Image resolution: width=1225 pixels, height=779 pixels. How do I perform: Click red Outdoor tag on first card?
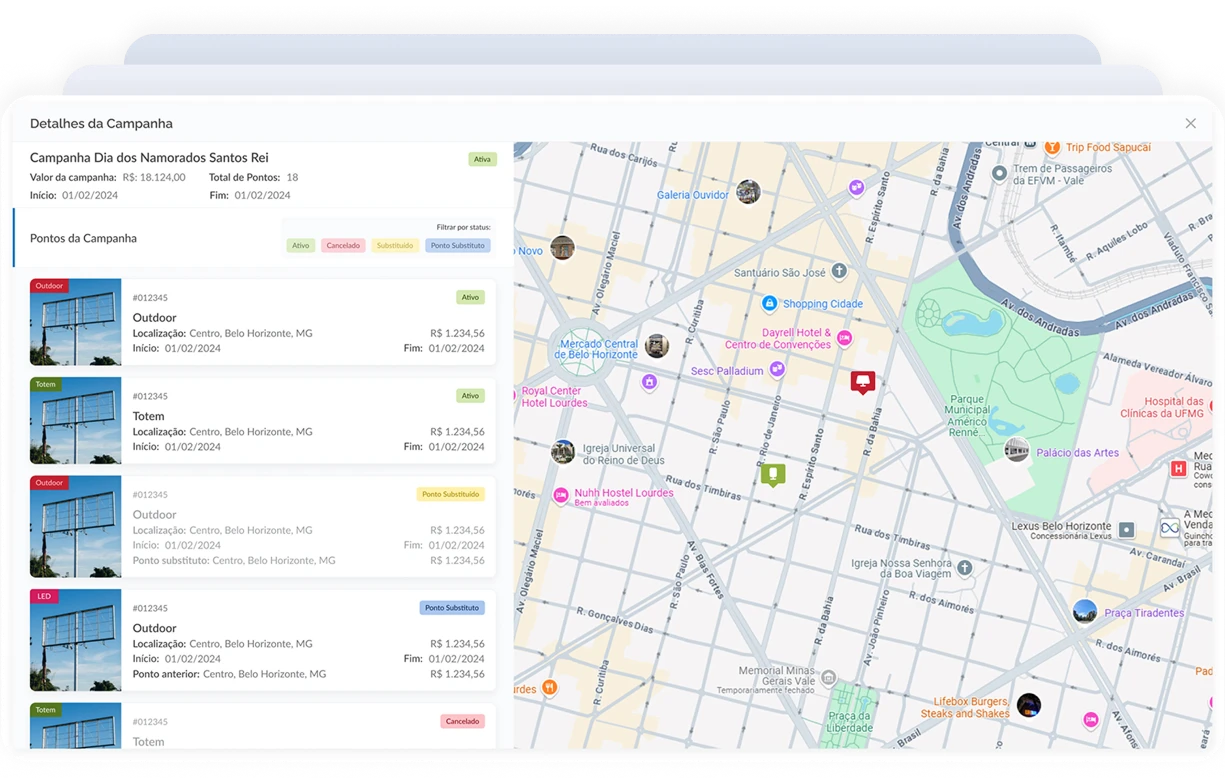[x=49, y=286]
